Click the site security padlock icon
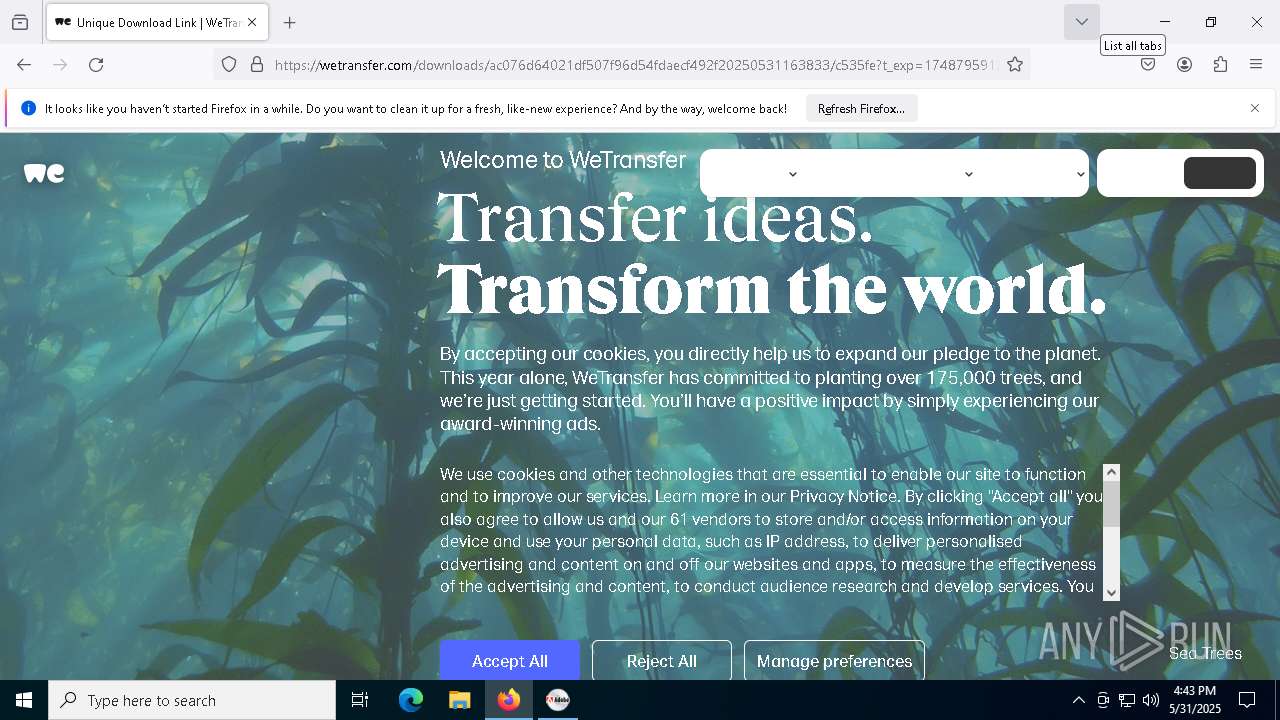Image resolution: width=1280 pixels, height=720 pixels. point(257,64)
